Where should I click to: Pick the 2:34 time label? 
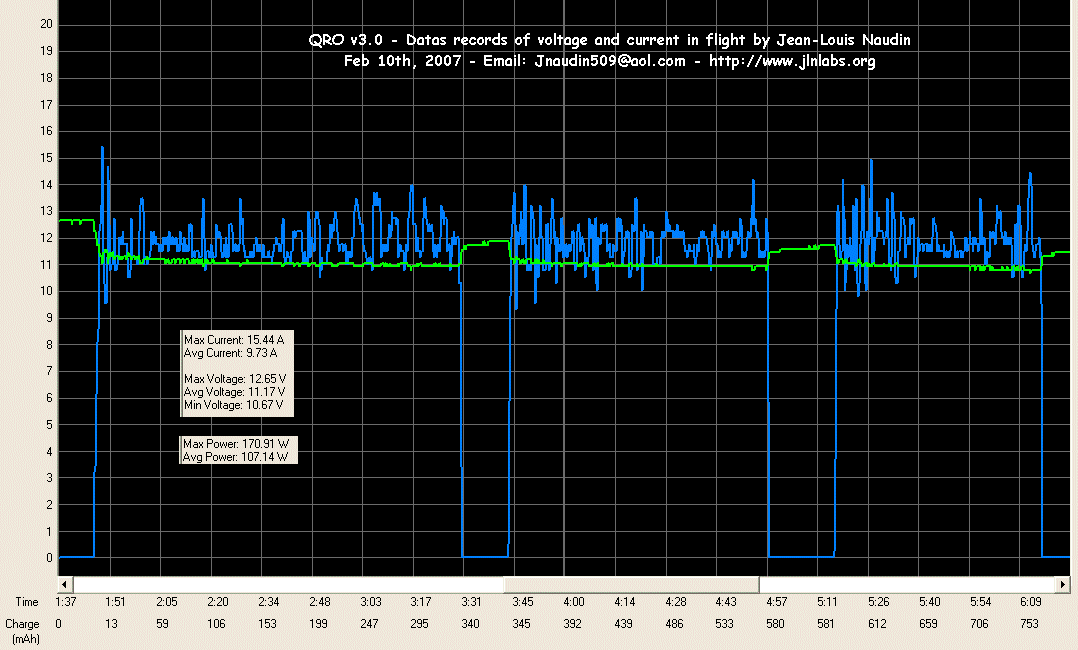268,602
